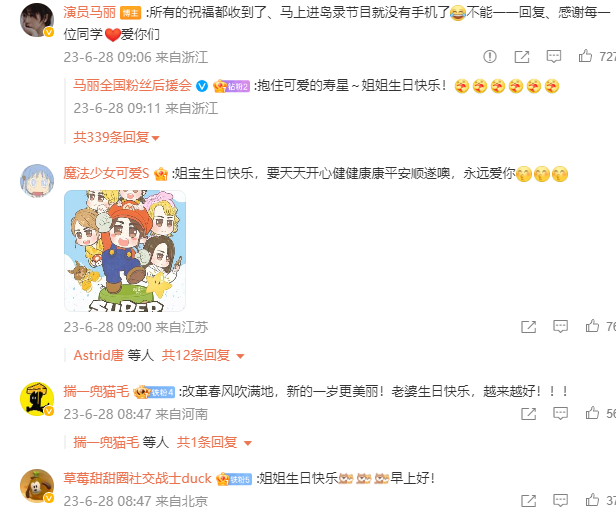Click 魔法少女可爱S's avatar
This screenshot has width=616, height=512.
[37, 181]
